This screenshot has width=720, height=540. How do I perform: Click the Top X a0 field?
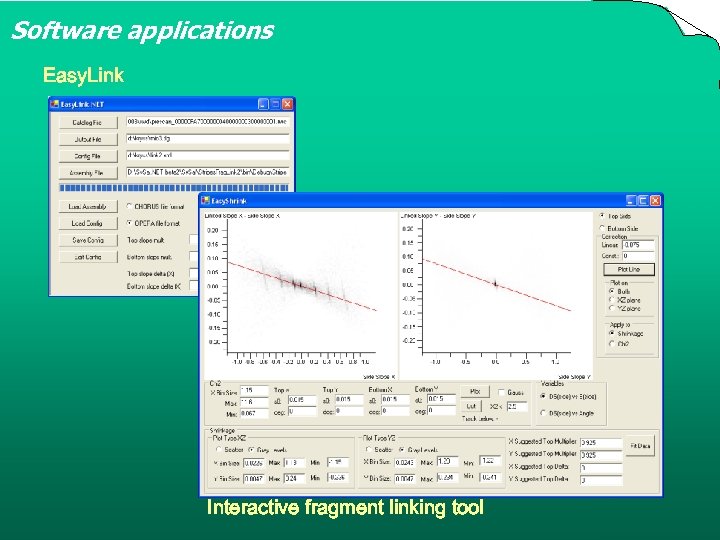coord(302,400)
